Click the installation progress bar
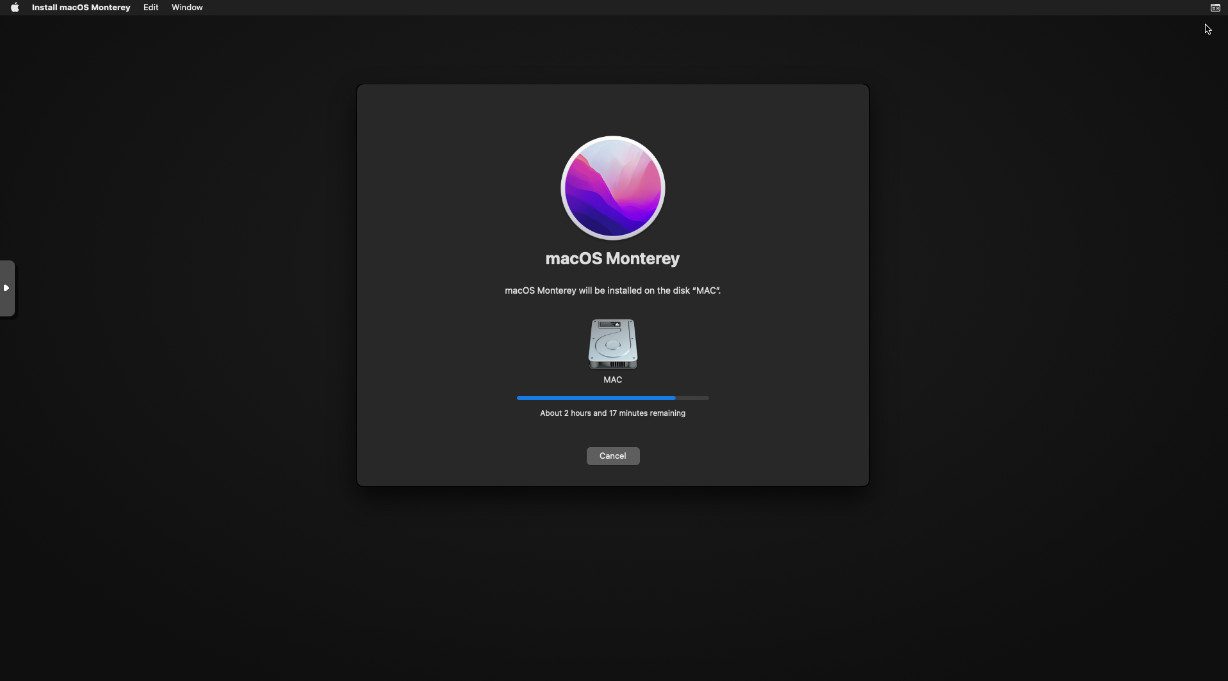1228x681 pixels. point(613,398)
